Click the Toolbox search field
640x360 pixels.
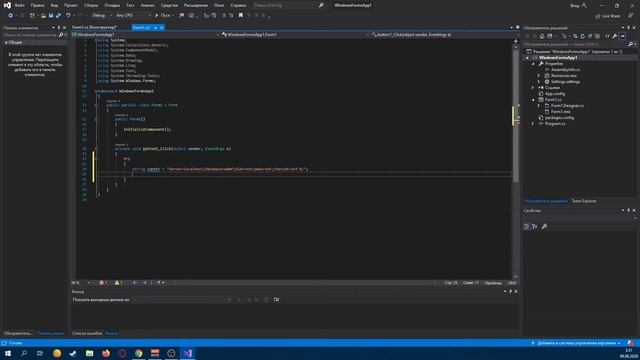click(31, 35)
